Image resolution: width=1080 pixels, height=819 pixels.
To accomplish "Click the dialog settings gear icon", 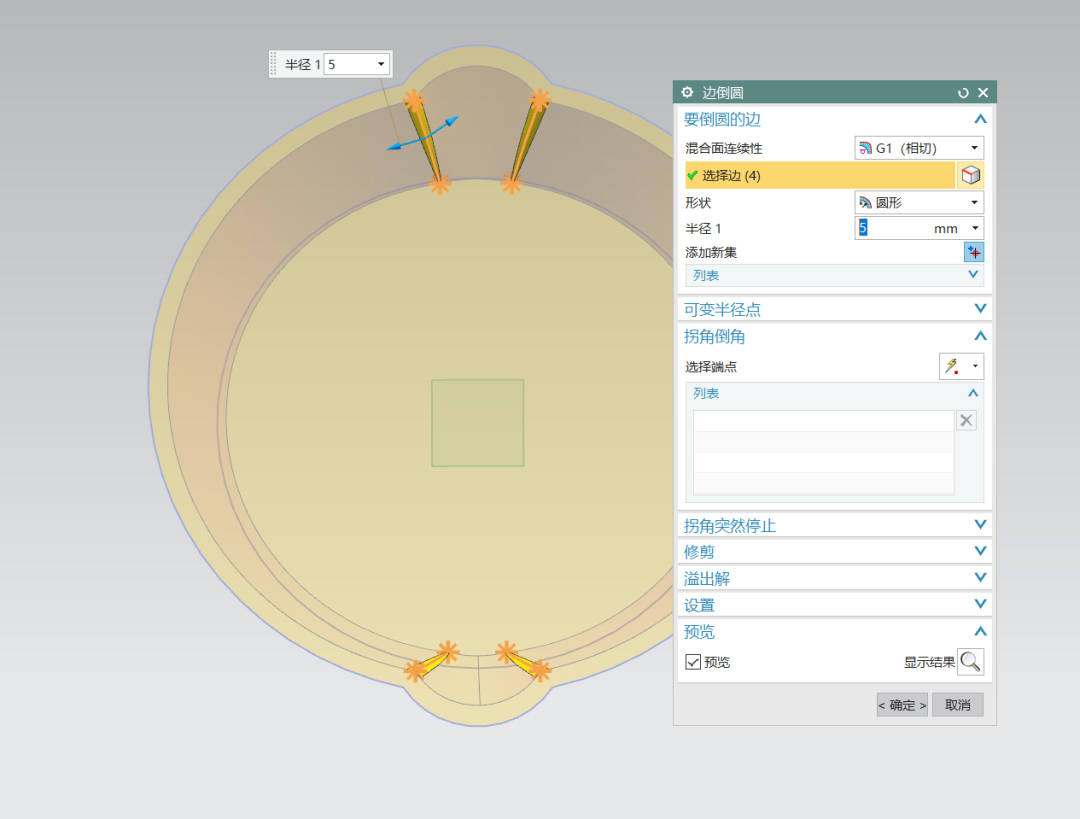I will [687, 92].
